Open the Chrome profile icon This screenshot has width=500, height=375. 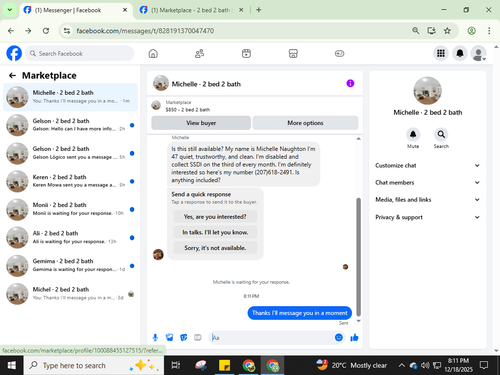471,31
